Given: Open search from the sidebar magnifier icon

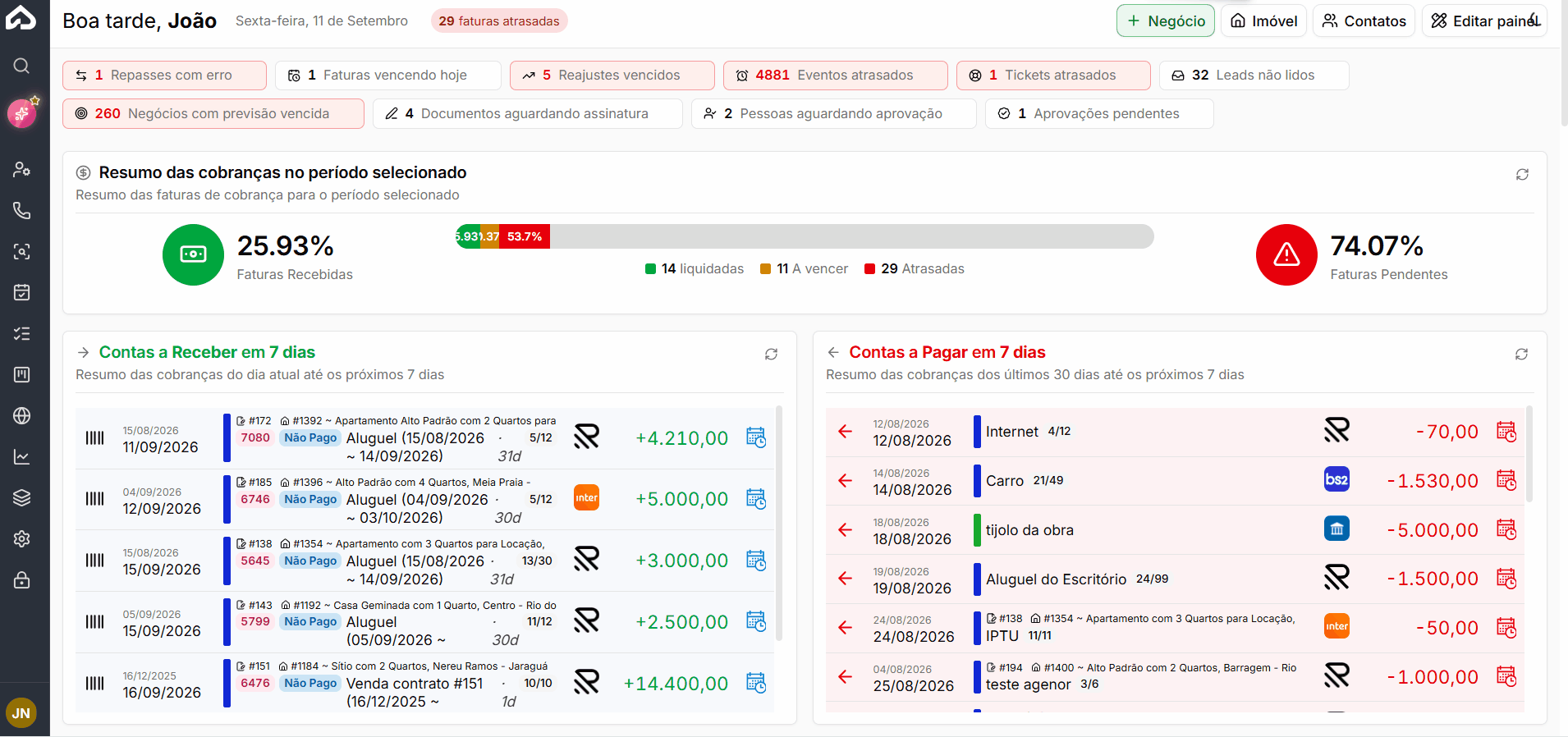Looking at the screenshot, I should tap(22, 66).
